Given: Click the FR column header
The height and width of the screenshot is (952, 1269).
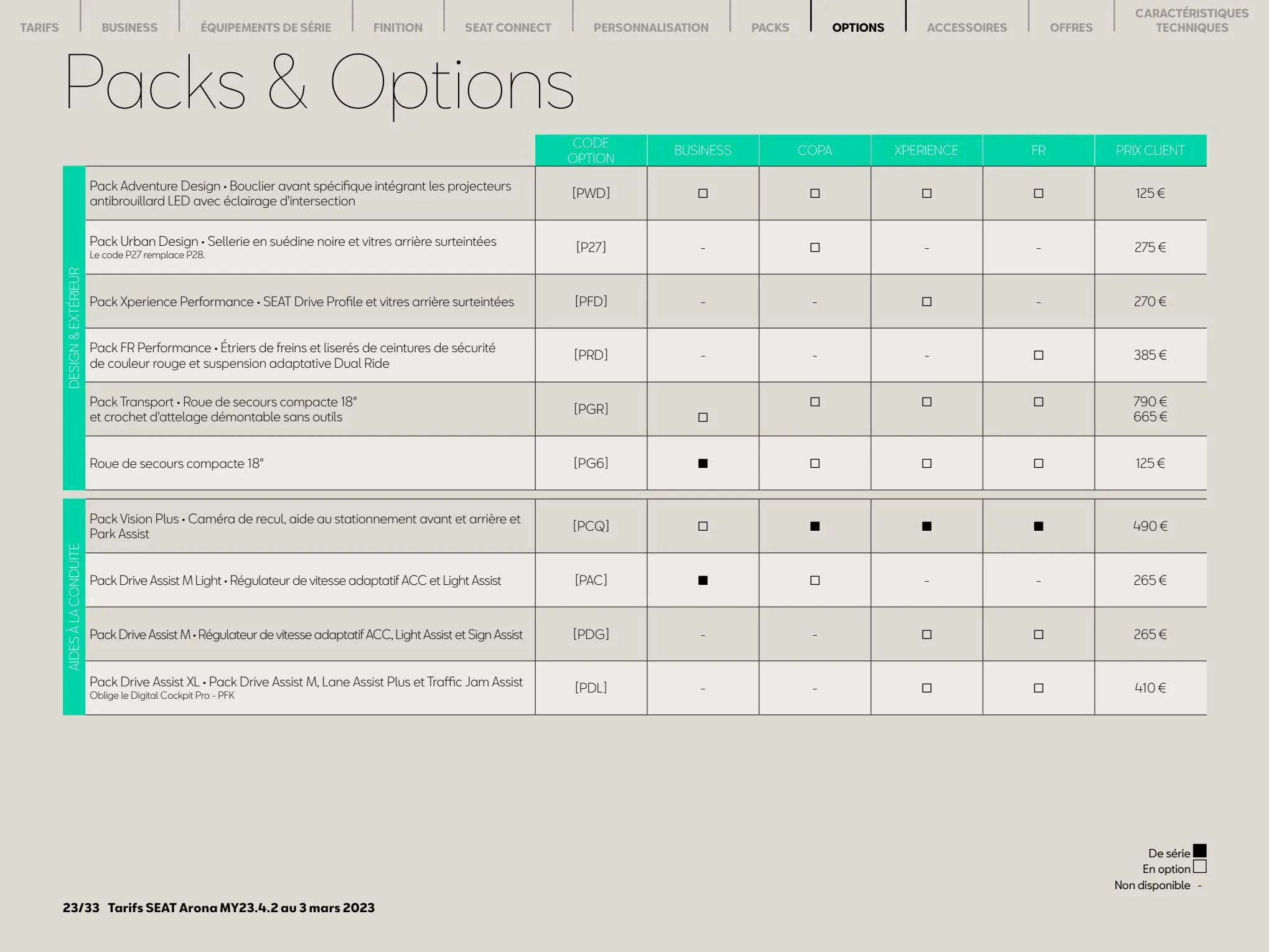Looking at the screenshot, I should [x=1038, y=150].
